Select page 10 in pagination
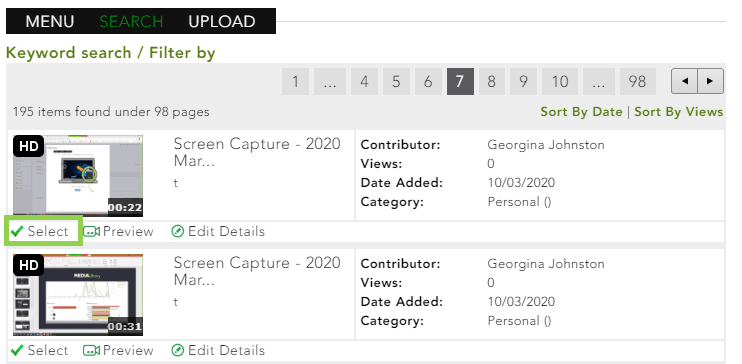The width and height of the screenshot is (742, 364). click(560, 81)
